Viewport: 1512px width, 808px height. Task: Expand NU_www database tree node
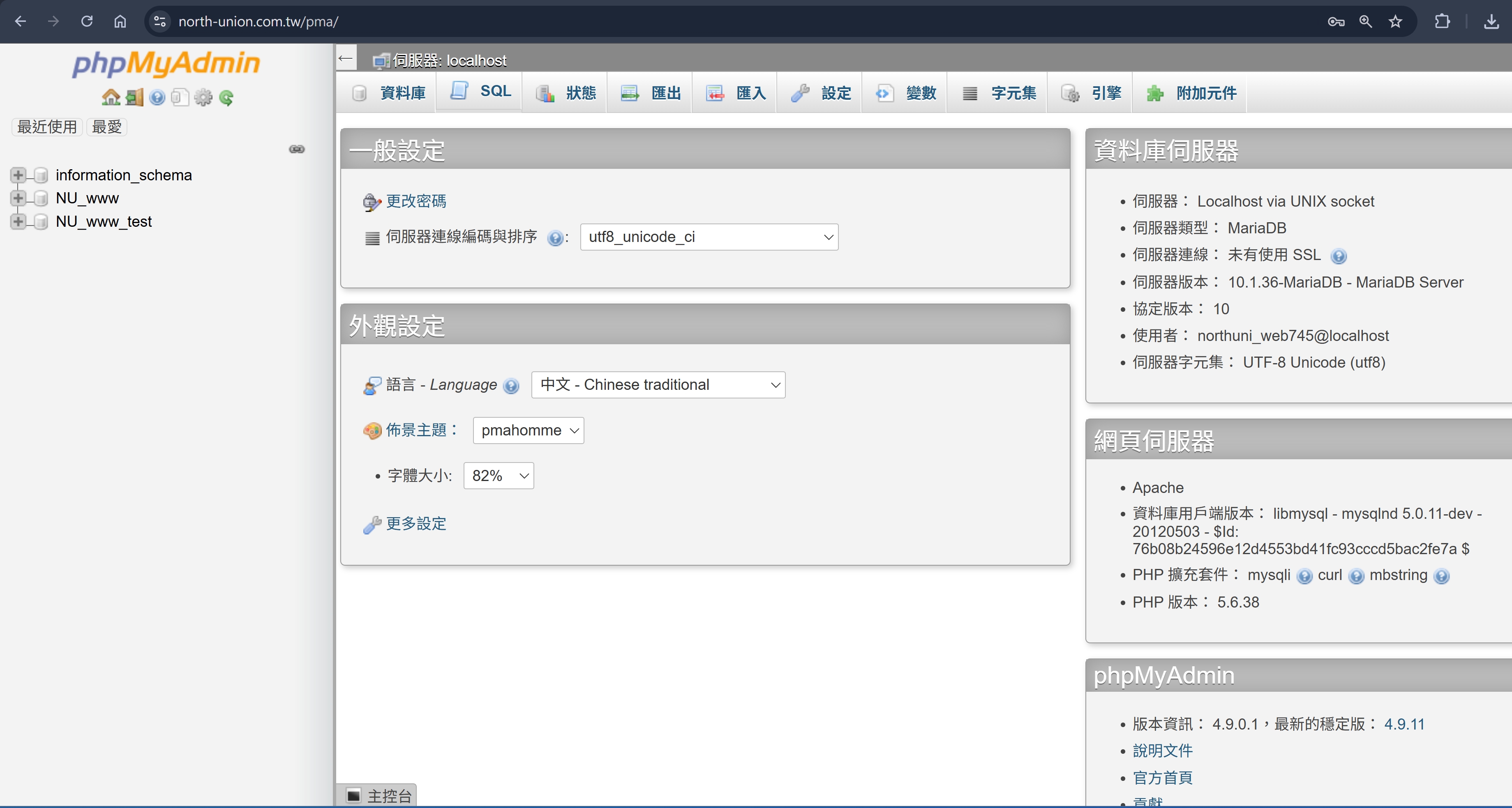18,198
